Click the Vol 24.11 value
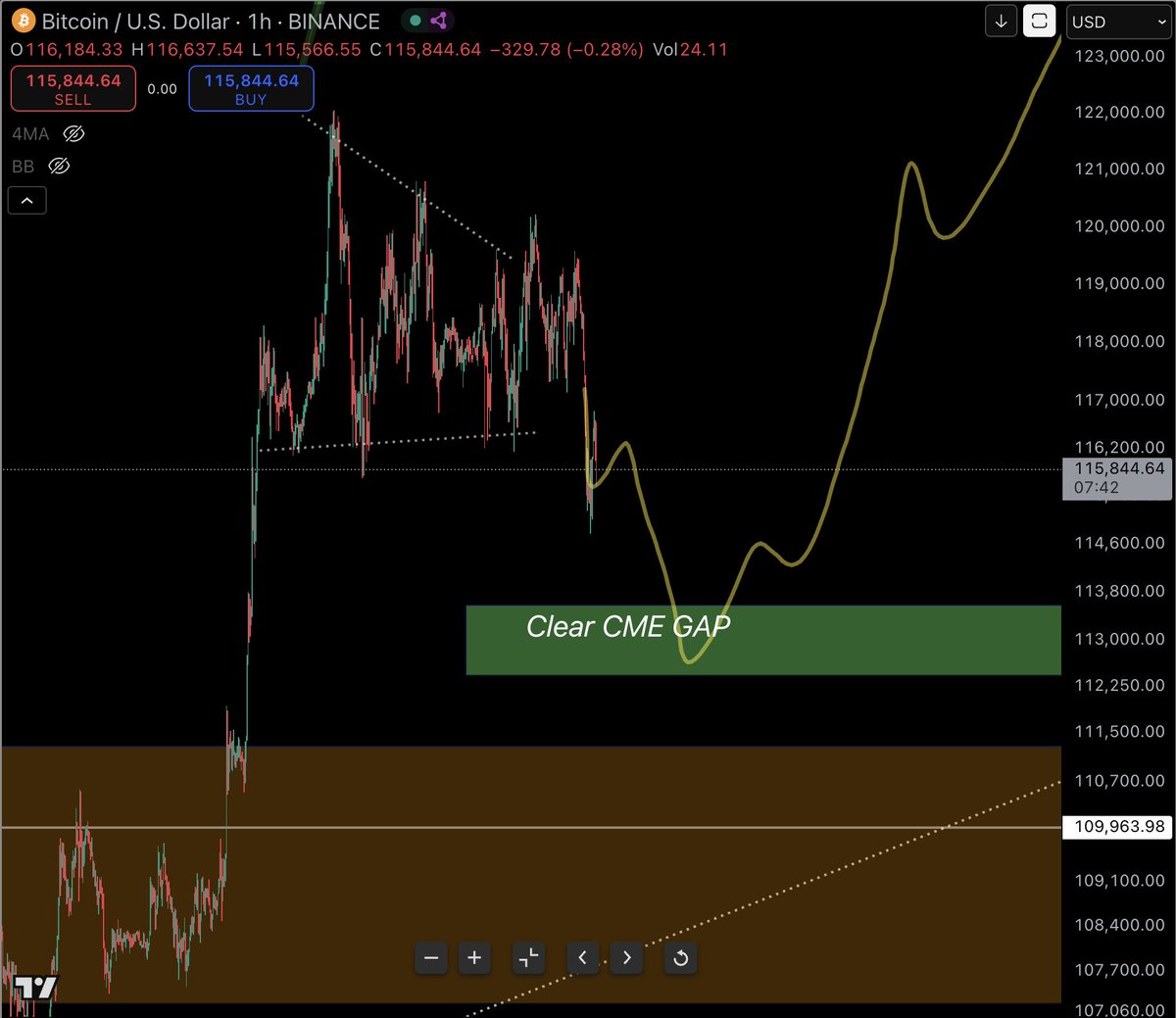The width and height of the screenshot is (1176, 1018). tap(691, 50)
